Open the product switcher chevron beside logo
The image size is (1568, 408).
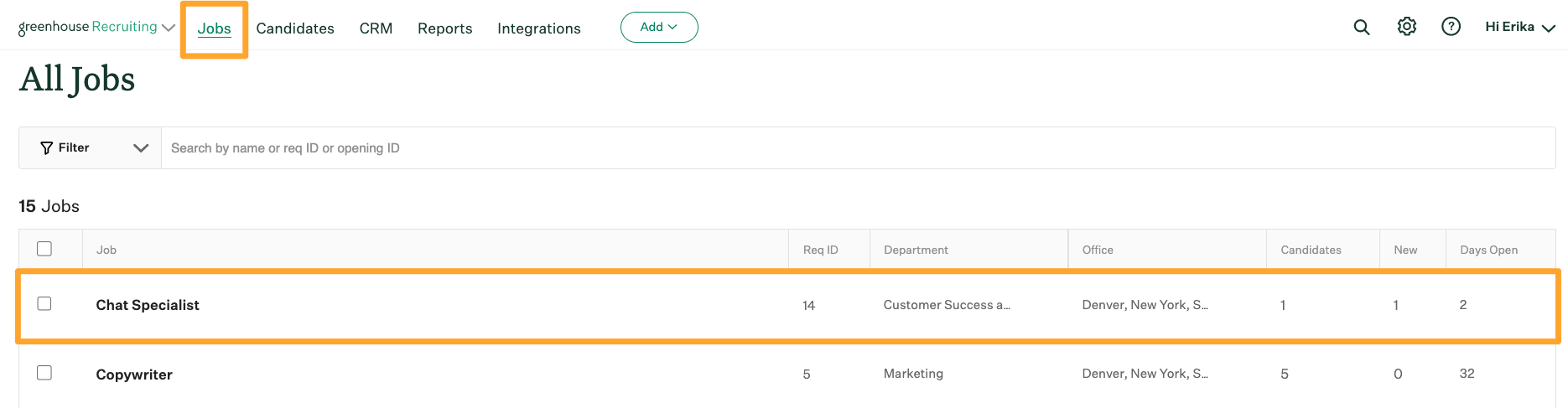point(169,28)
